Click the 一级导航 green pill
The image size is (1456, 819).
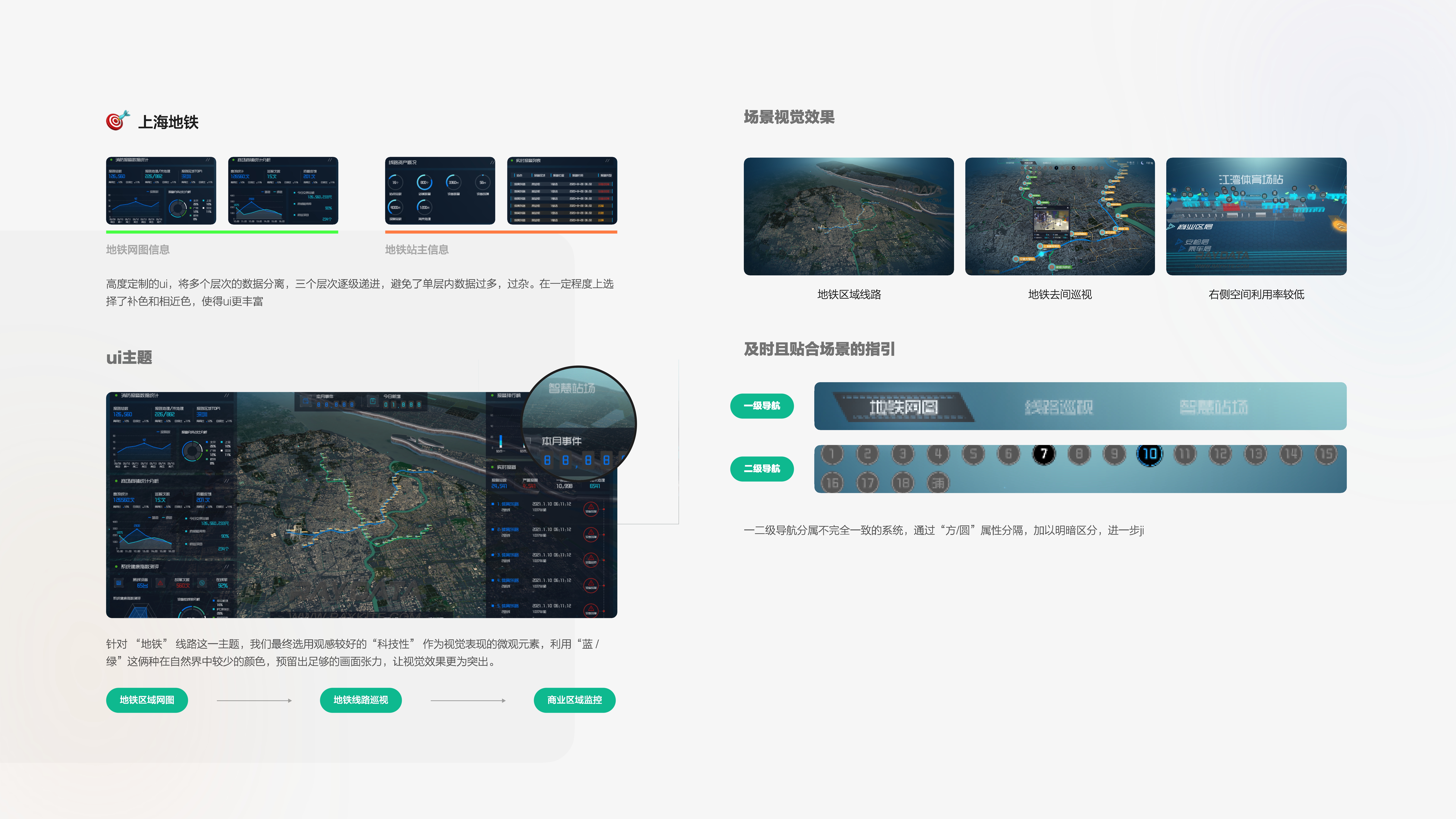pos(762,406)
